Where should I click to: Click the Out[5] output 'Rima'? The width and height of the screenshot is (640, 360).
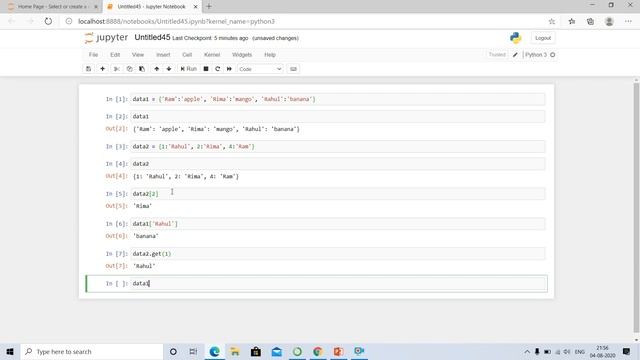point(142,206)
